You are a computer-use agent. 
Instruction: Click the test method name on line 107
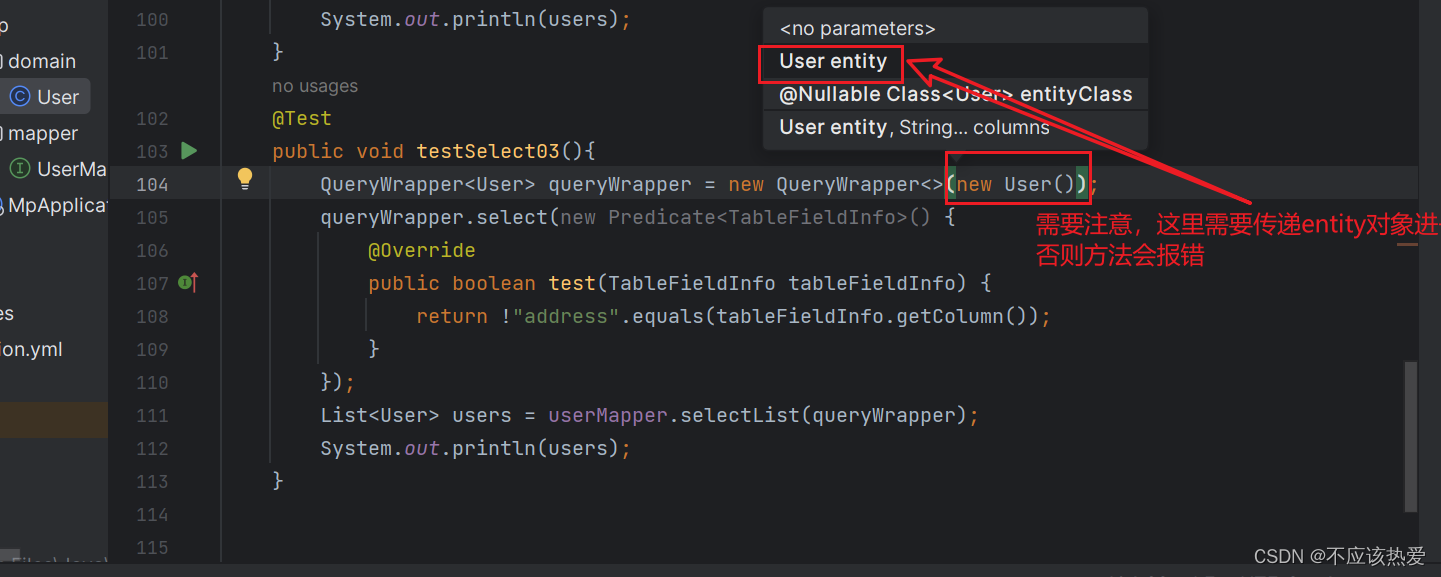tap(572, 283)
